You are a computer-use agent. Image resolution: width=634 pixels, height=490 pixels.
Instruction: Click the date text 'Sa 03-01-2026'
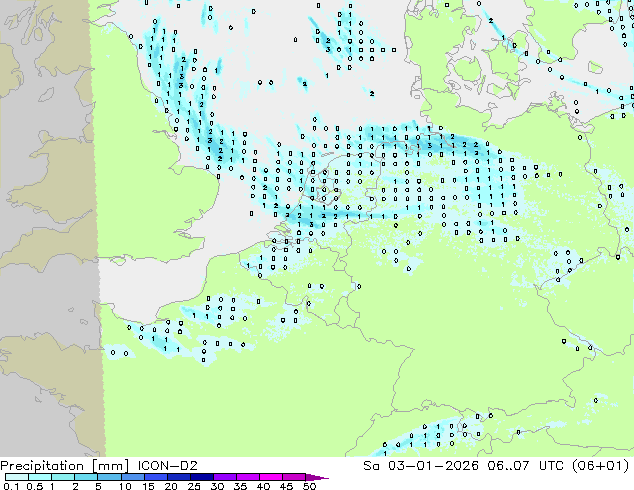point(421,466)
